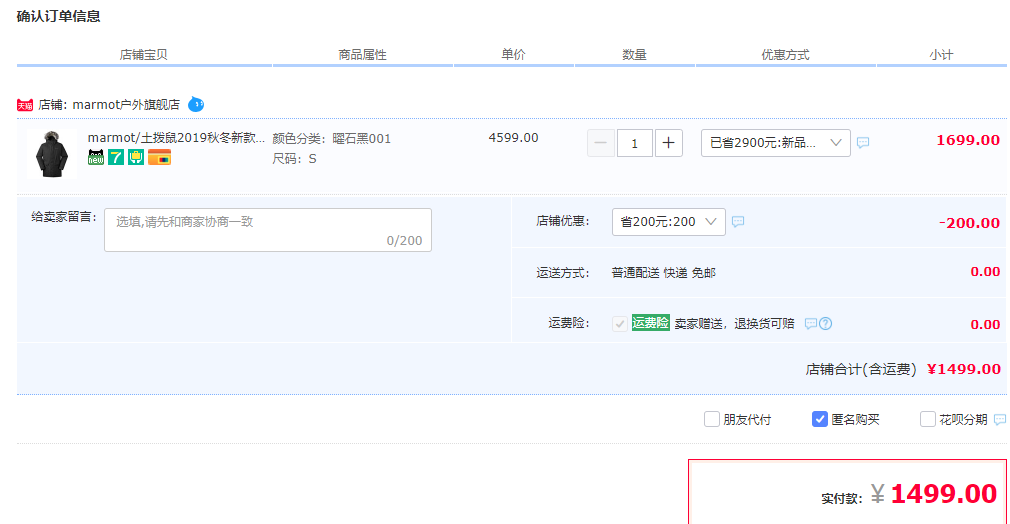Click the 实付款 amount ¥1499.00
Screen dimensions: 1010x524
pyautogui.click(x=934, y=494)
